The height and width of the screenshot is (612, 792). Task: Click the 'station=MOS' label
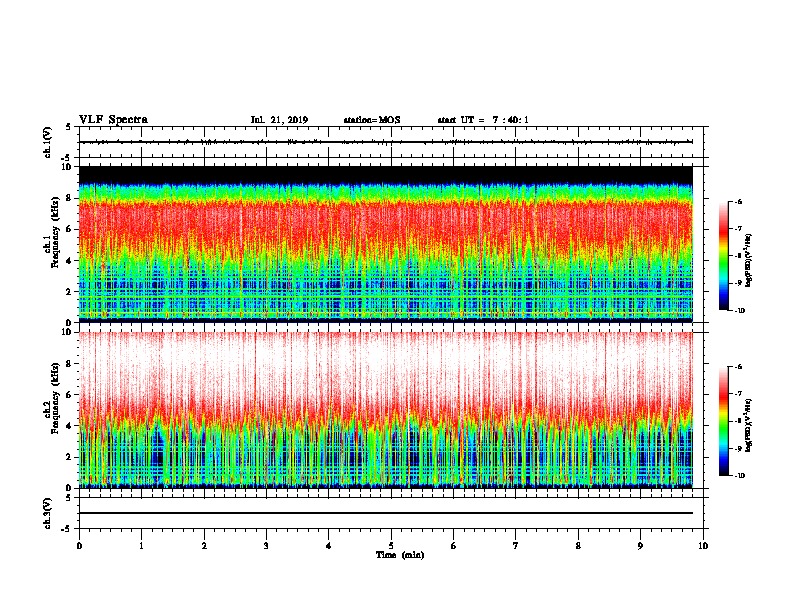point(372,120)
